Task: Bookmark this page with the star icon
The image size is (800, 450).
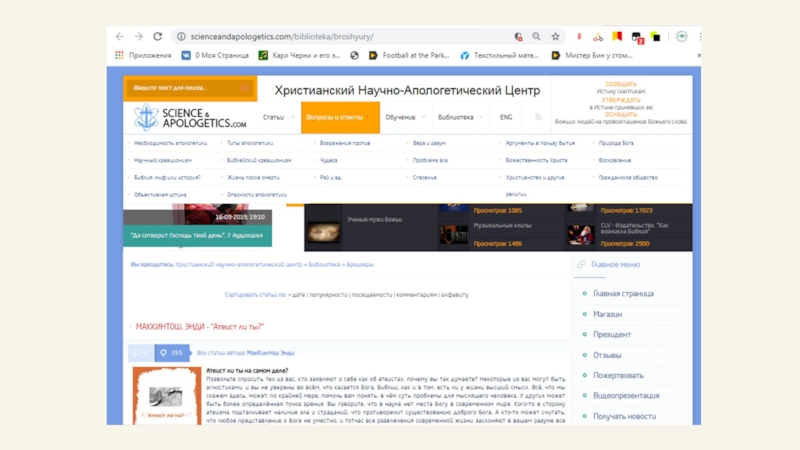Action: (x=556, y=36)
